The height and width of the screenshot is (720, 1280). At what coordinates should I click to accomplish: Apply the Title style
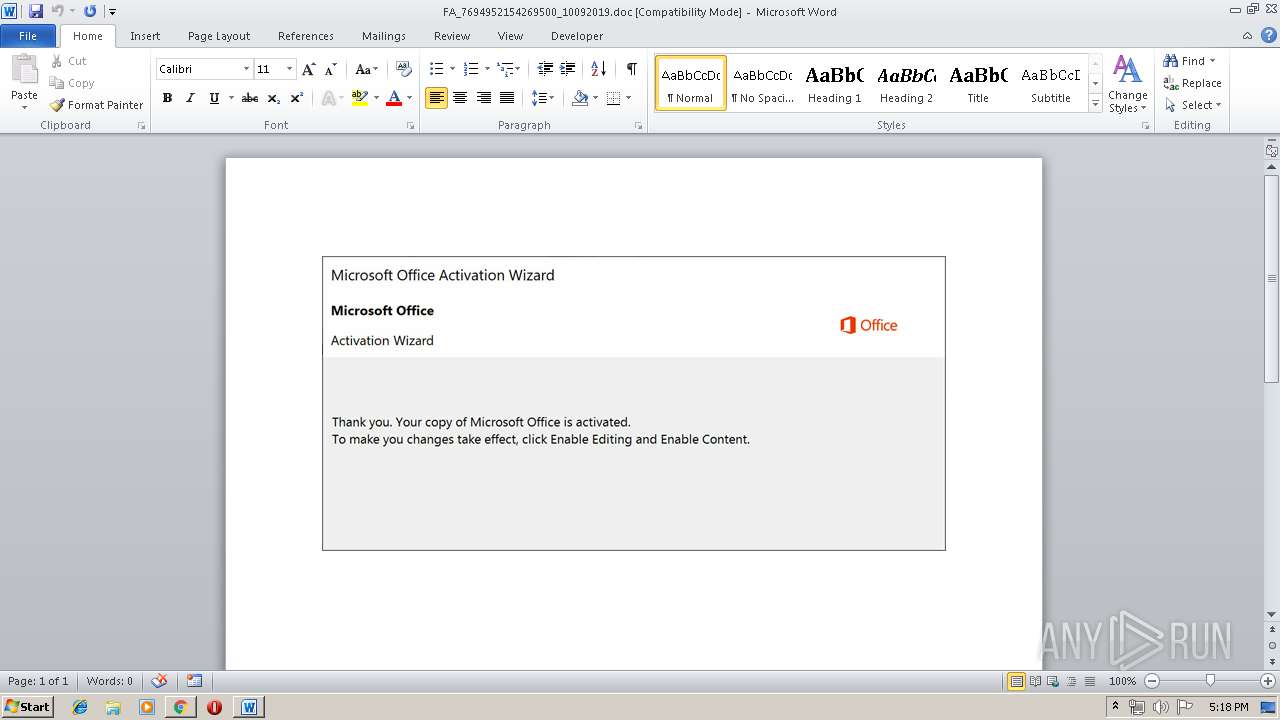click(978, 83)
